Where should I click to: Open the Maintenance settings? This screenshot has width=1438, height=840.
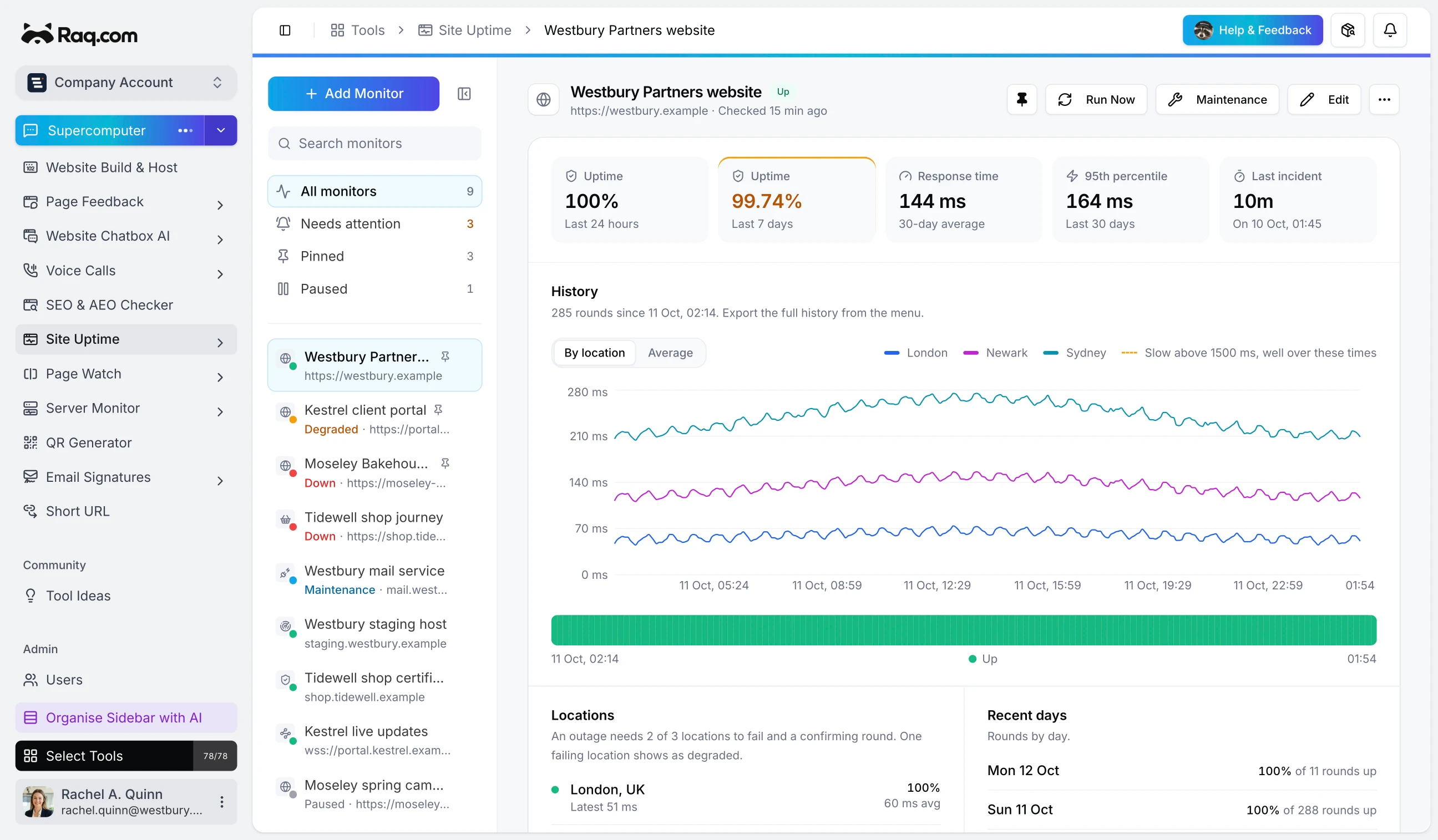pos(1217,100)
